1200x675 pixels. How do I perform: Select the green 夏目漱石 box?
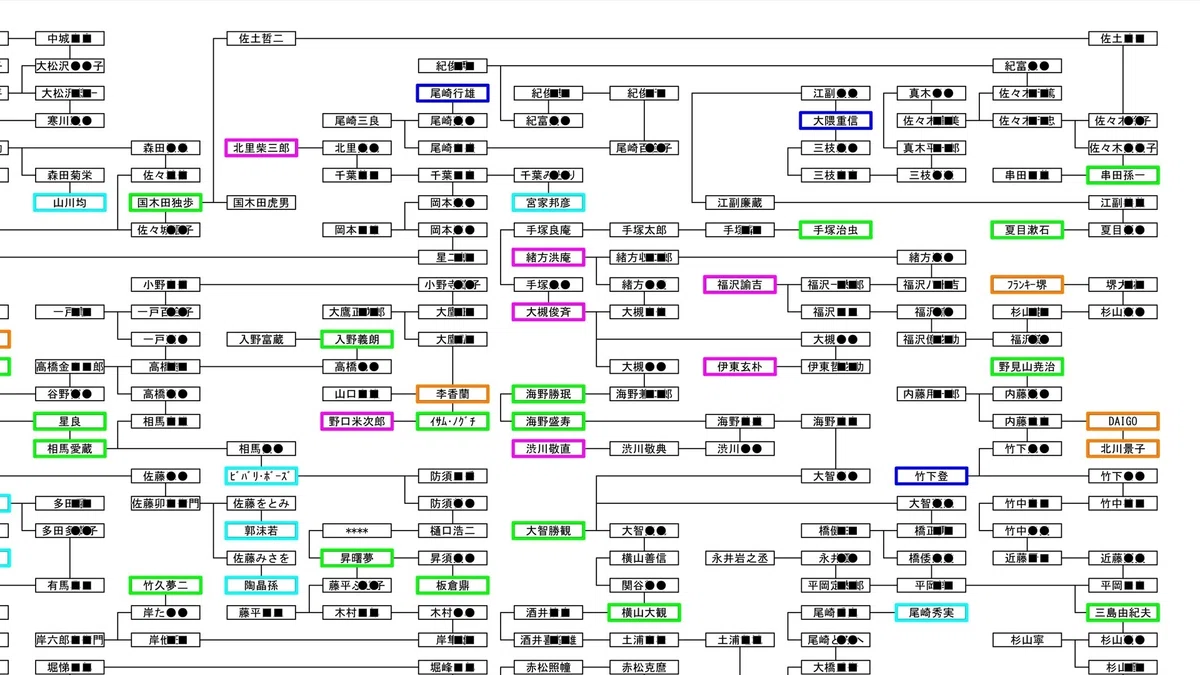click(x=1027, y=229)
